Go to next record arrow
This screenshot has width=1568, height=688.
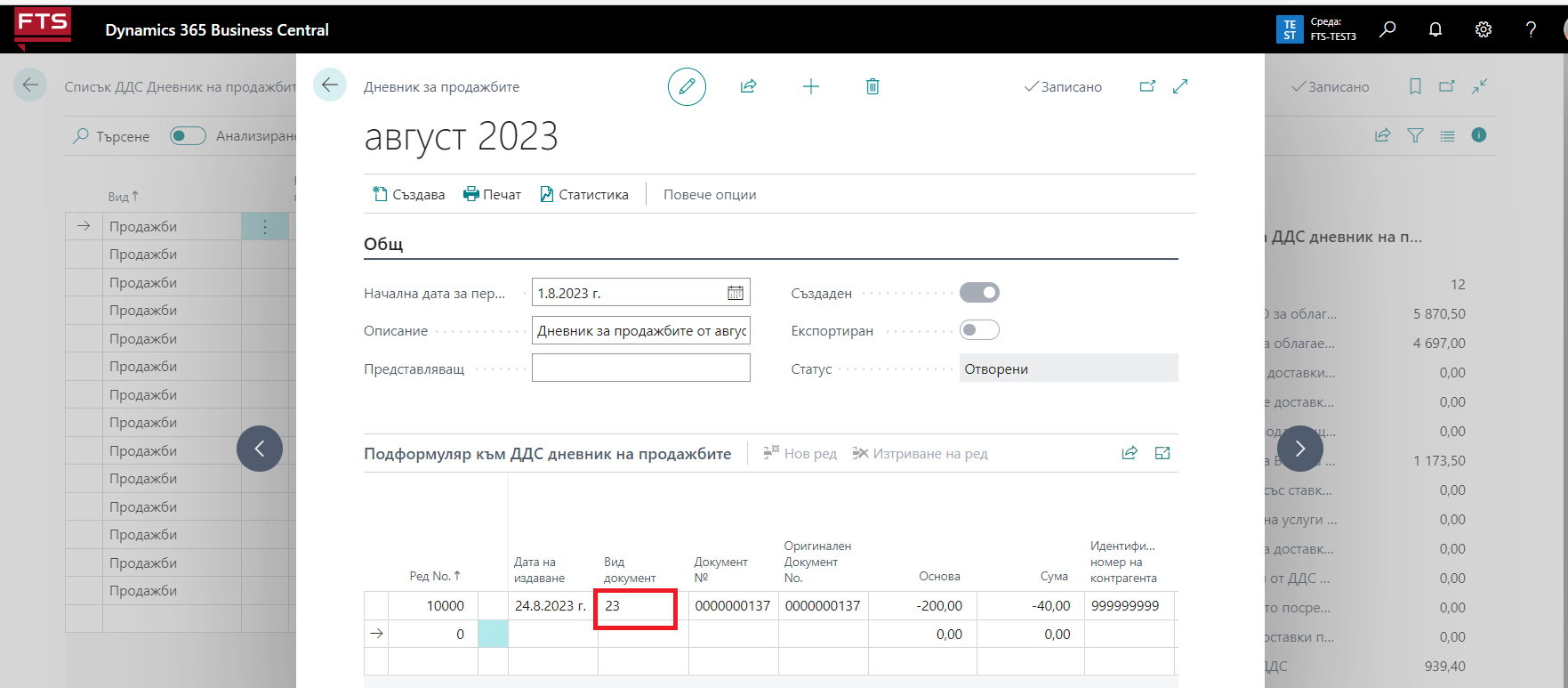[x=1300, y=449]
